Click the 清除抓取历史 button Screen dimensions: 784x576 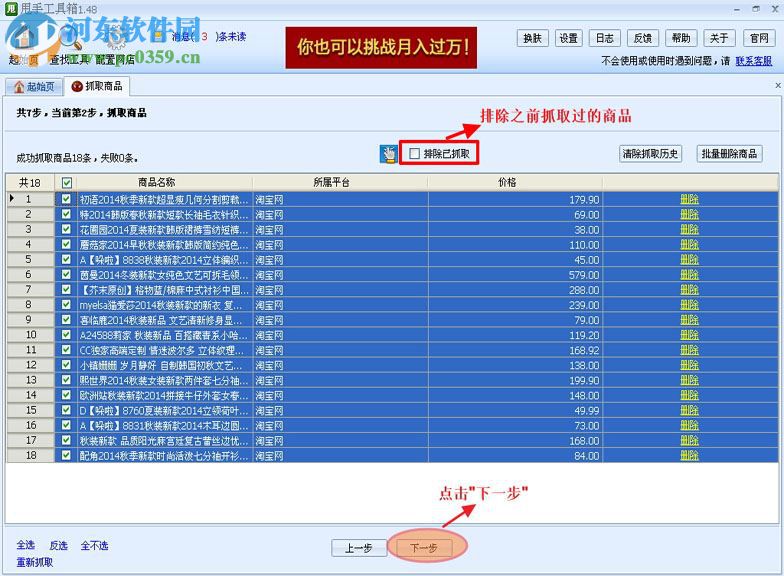pyautogui.click(x=650, y=154)
